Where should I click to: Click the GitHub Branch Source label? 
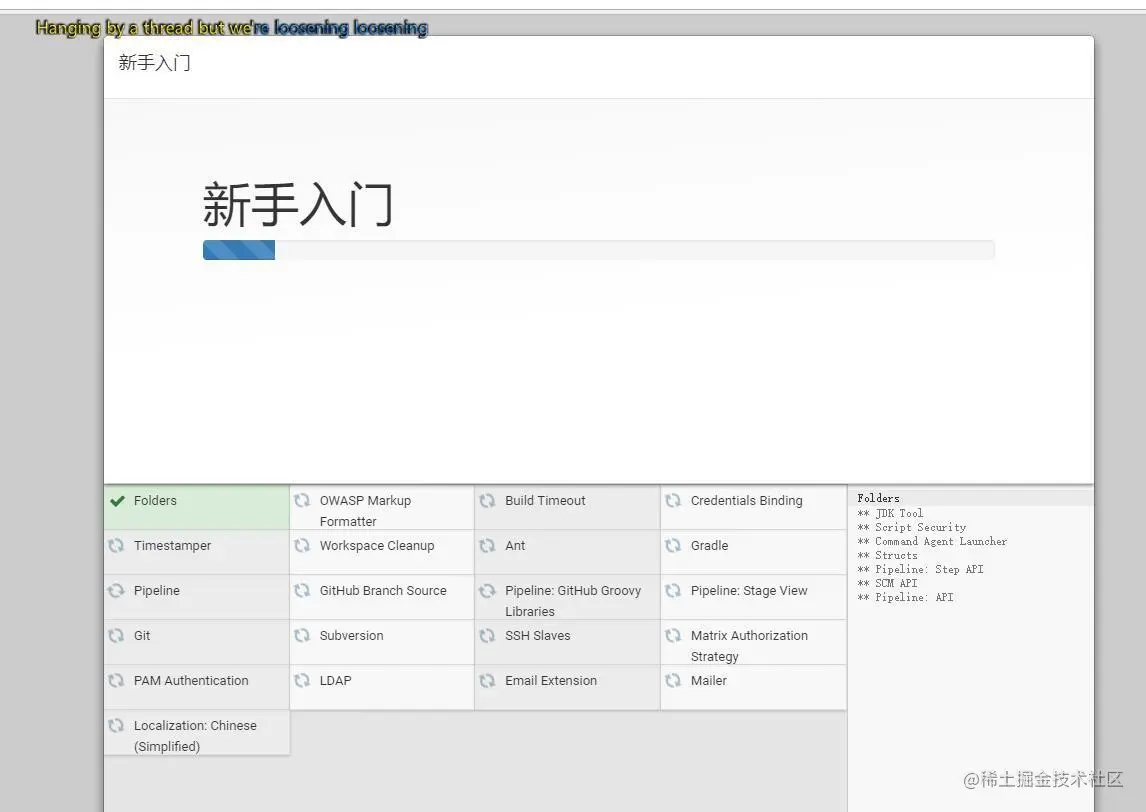383,591
